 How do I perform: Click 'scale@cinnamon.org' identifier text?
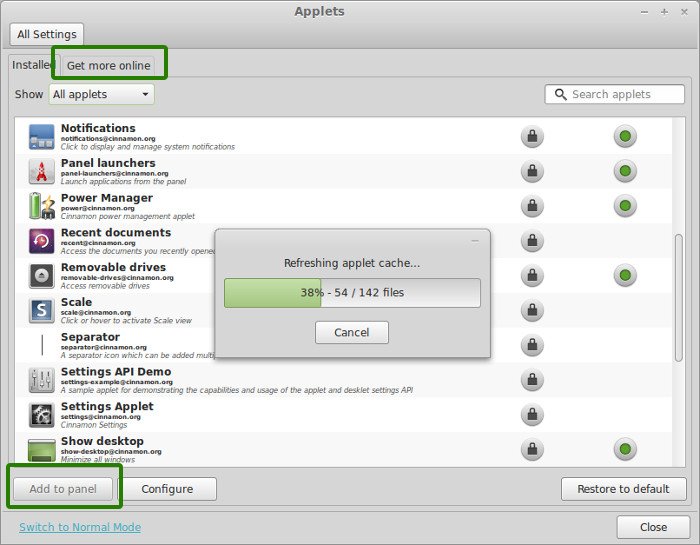[x=96, y=312]
